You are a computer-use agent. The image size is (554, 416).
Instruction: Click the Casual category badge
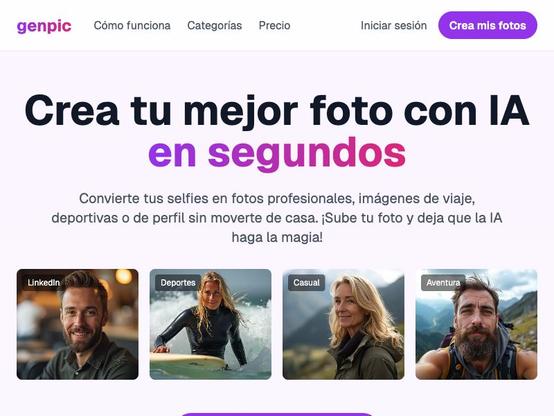[x=306, y=283]
